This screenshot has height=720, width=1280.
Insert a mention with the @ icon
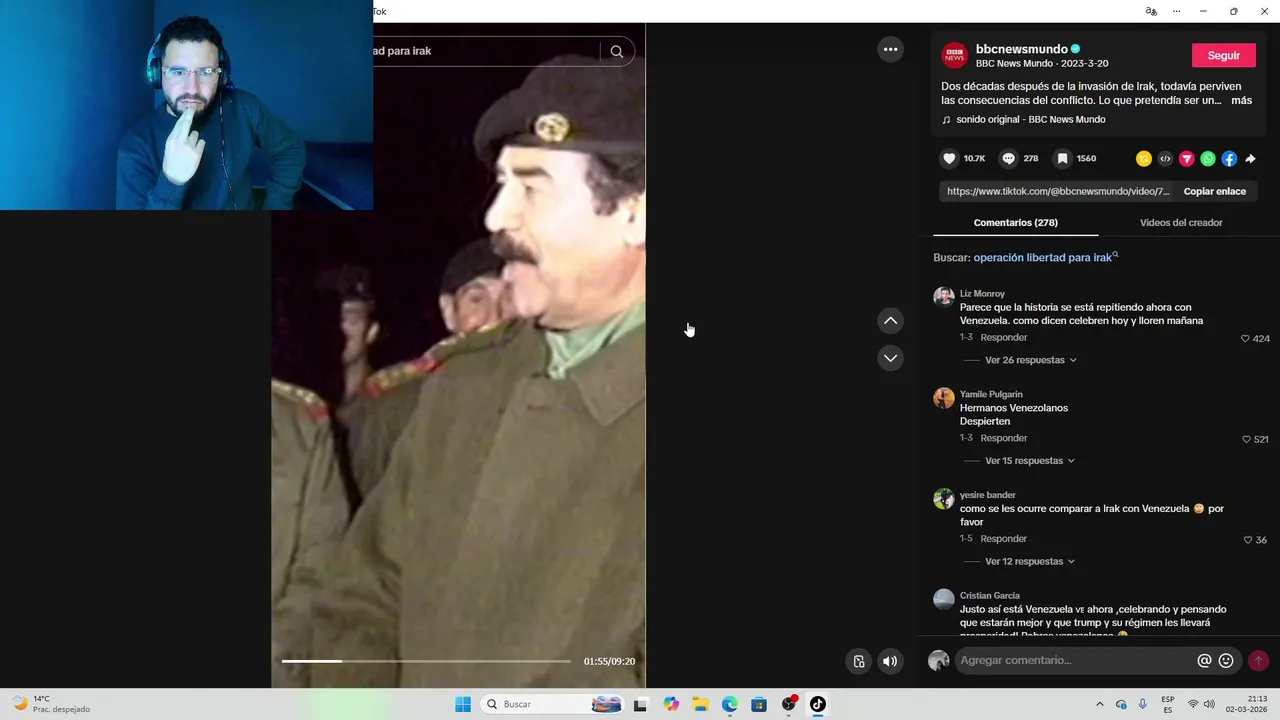tap(1204, 660)
